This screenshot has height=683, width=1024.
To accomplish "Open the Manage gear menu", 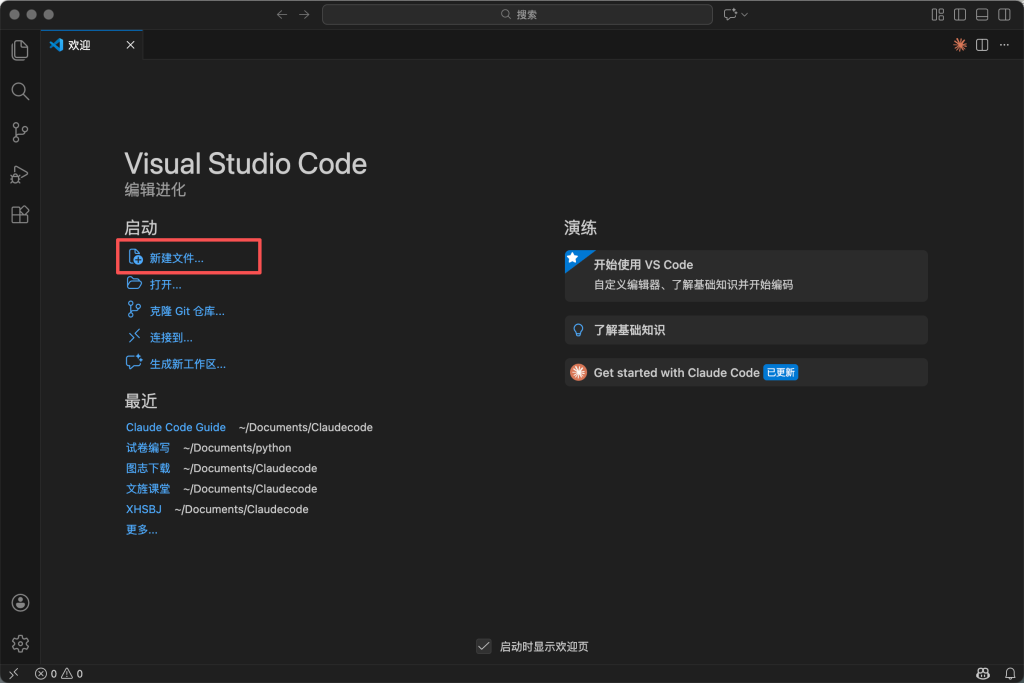I will point(20,643).
